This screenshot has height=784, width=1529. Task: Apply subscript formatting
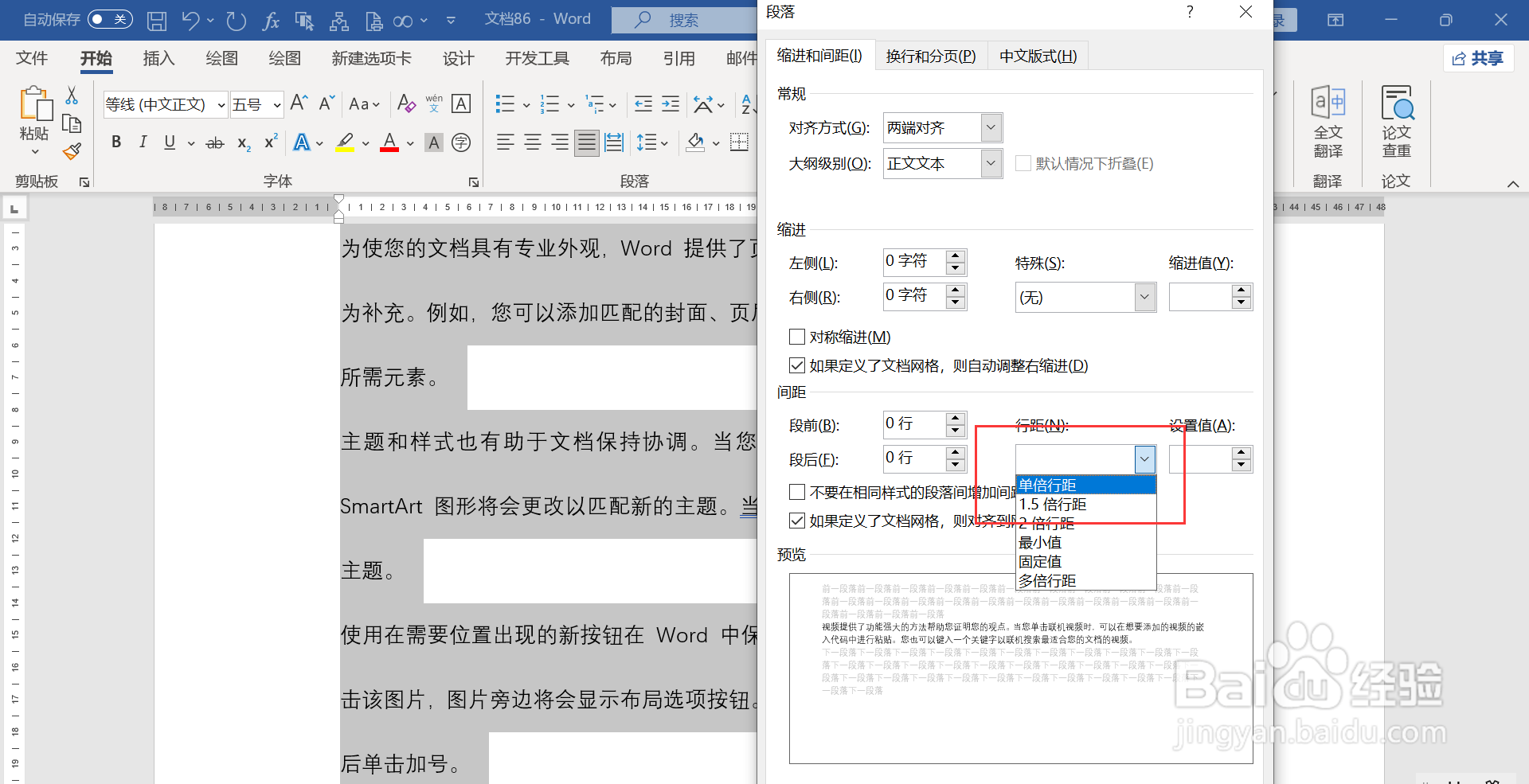tap(244, 142)
